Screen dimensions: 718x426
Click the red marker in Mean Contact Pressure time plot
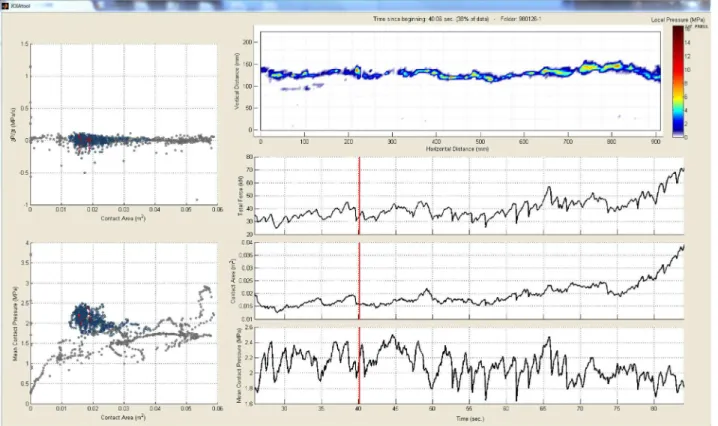click(x=359, y=366)
